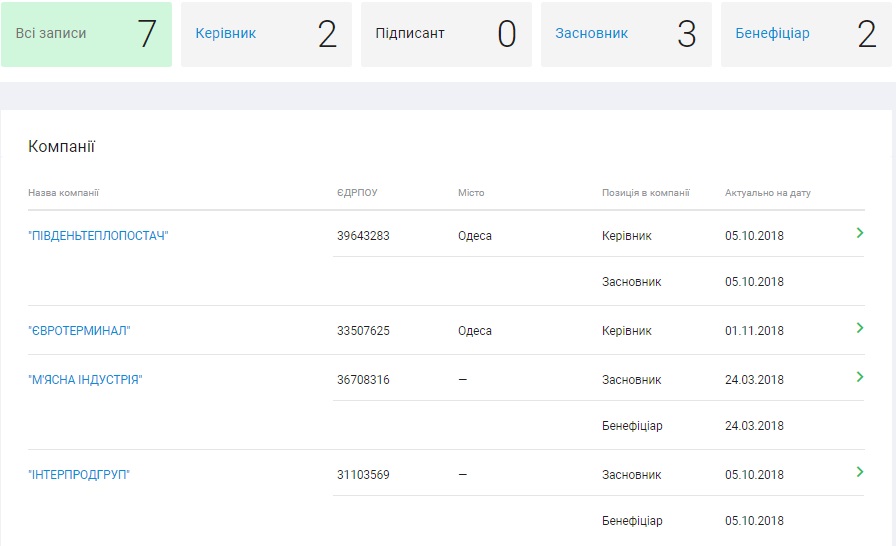Click the ЄДРПОУ column header
The height and width of the screenshot is (546, 896).
pos(357,193)
